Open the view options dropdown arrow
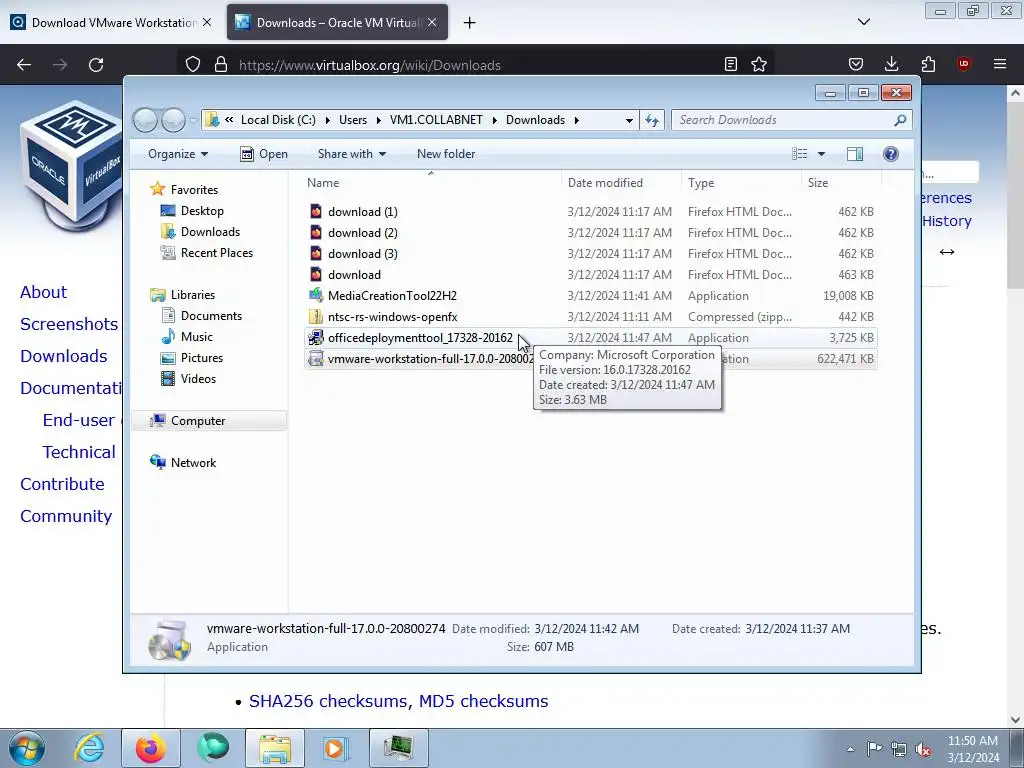 822,154
